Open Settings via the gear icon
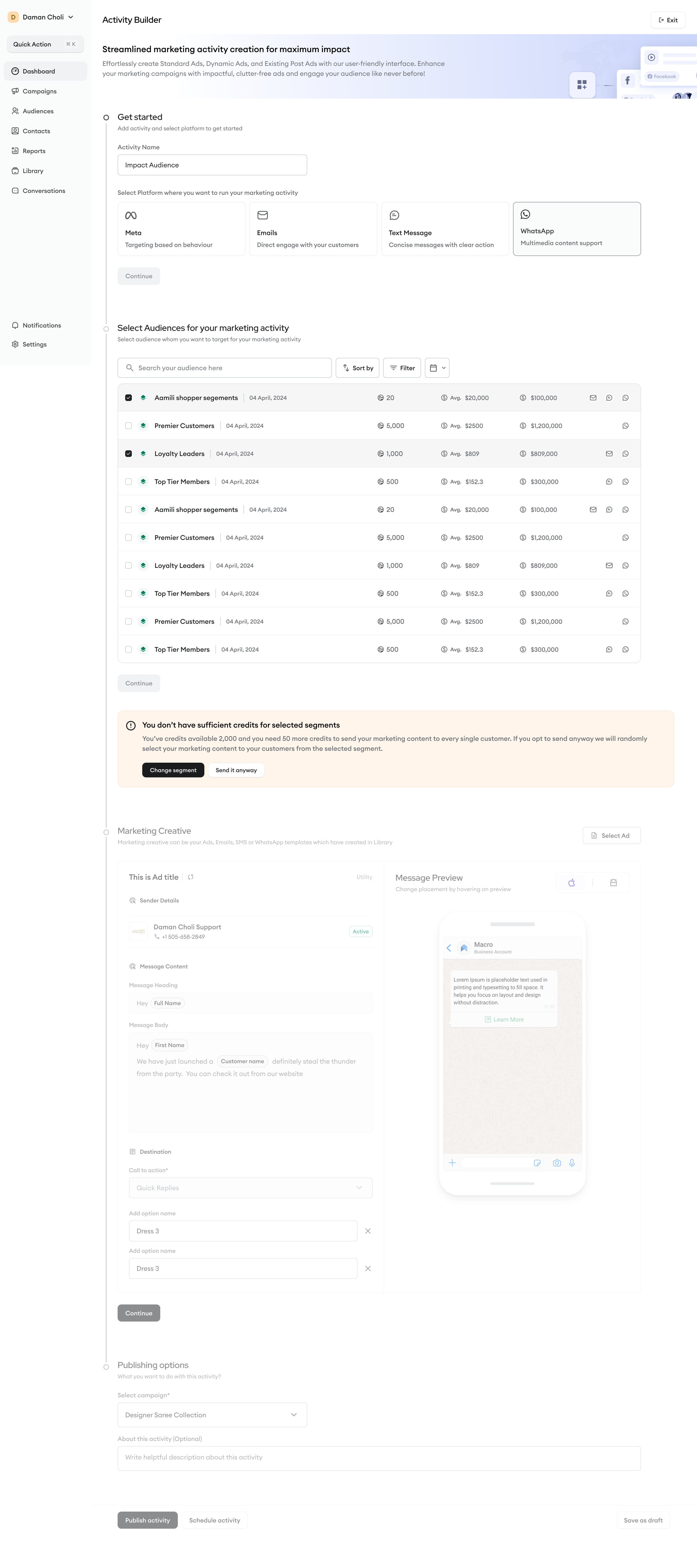The width and height of the screenshot is (697, 1568). (x=15, y=345)
